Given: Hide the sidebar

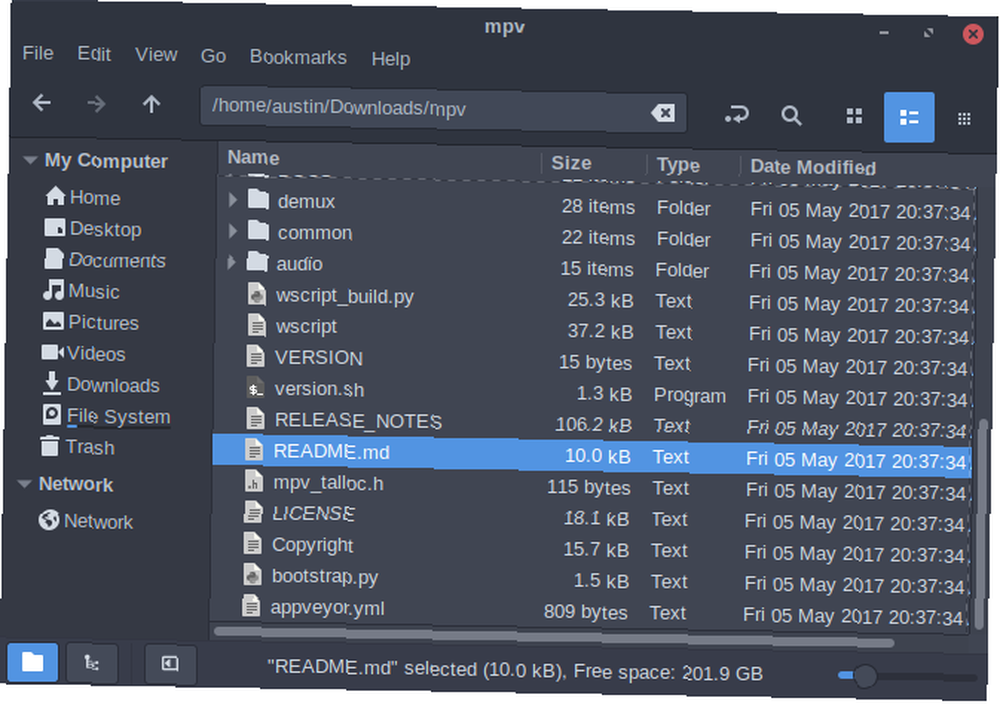Looking at the screenshot, I should tap(170, 664).
